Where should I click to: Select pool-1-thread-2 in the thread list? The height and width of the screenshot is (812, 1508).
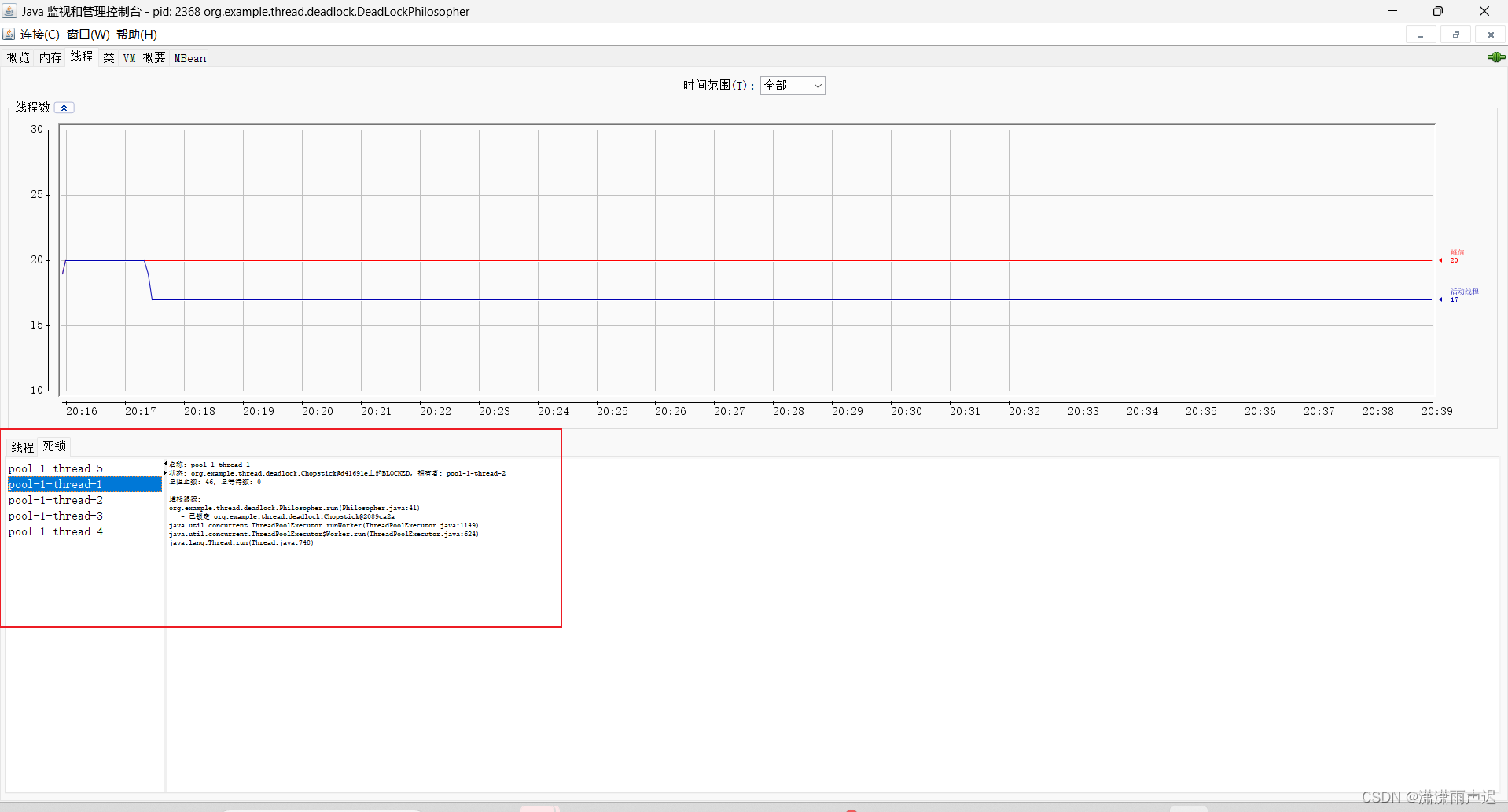point(84,501)
